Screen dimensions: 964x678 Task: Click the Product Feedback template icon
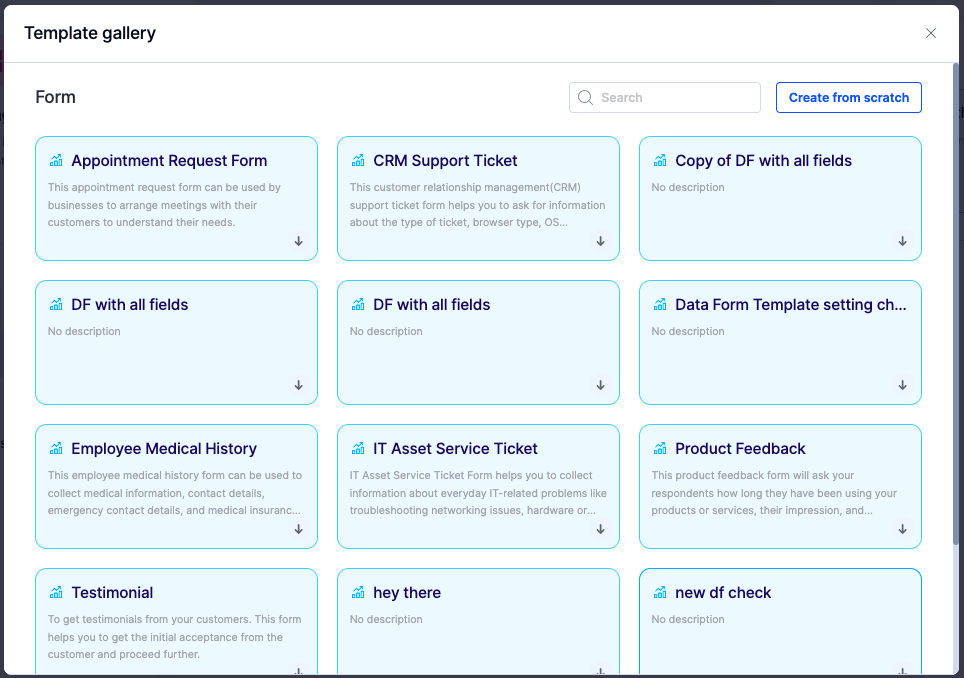[660, 448]
